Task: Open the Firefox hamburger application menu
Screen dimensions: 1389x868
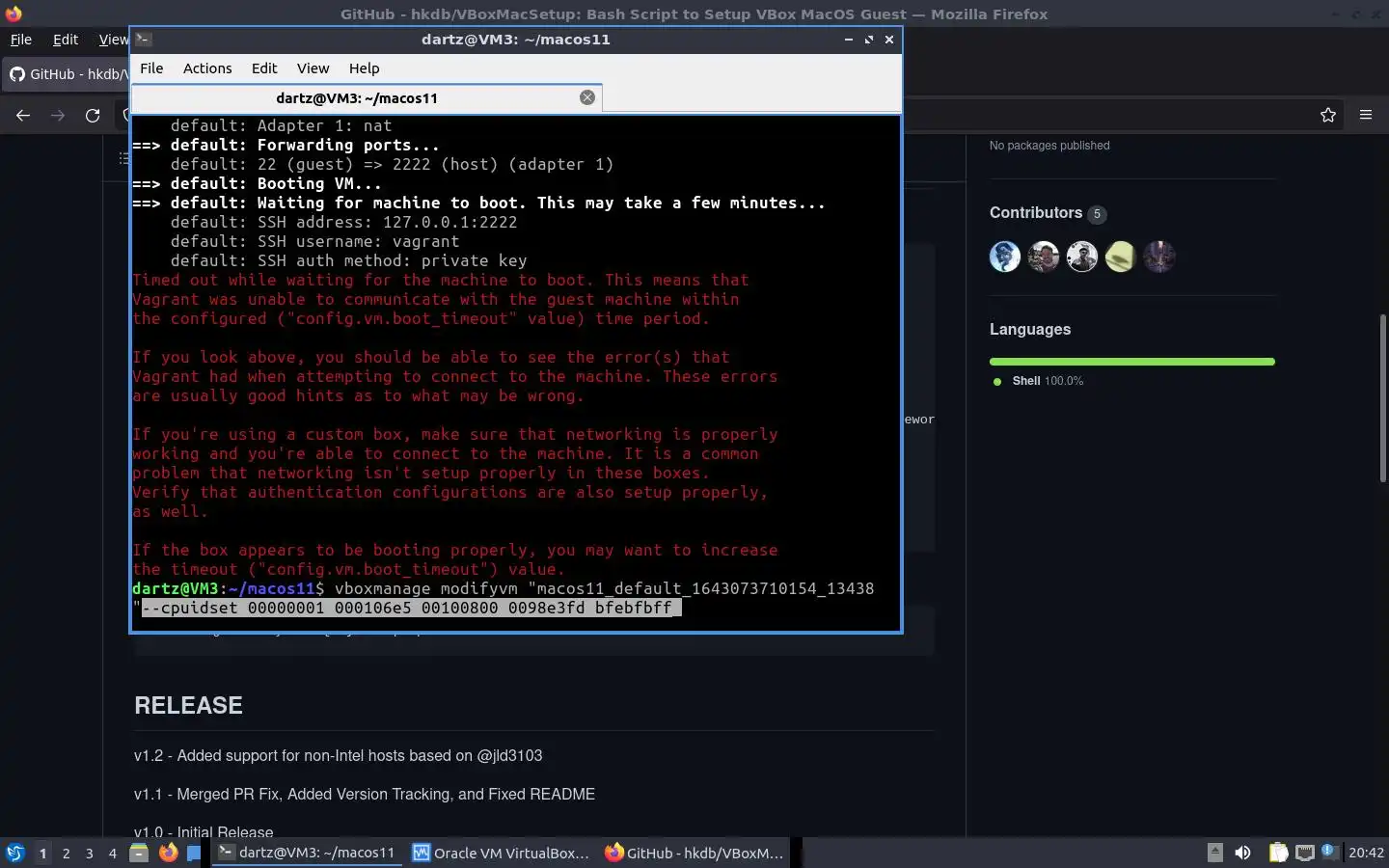Action: (1366, 116)
